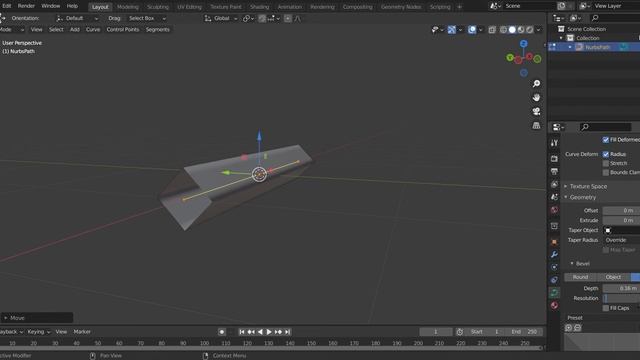
Task: Enable the Stretch checkbox
Action: tap(606, 163)
